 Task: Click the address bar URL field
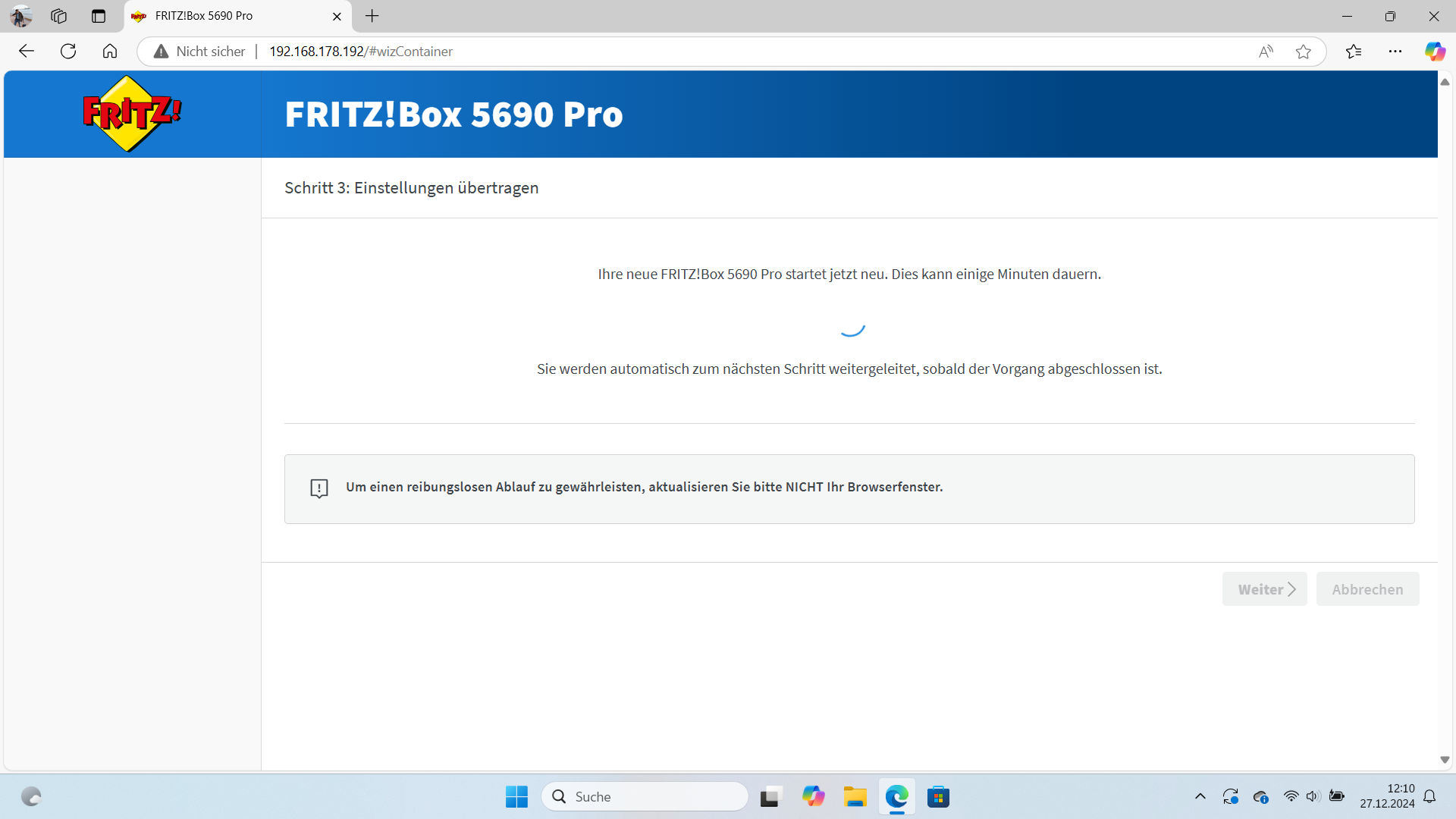click(682, 51)
